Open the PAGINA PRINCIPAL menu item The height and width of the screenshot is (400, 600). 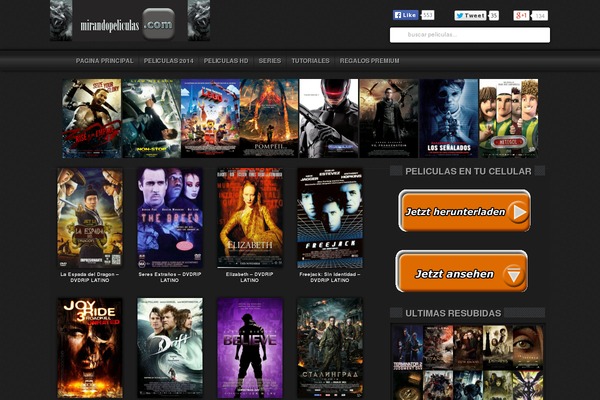[104, 60]
